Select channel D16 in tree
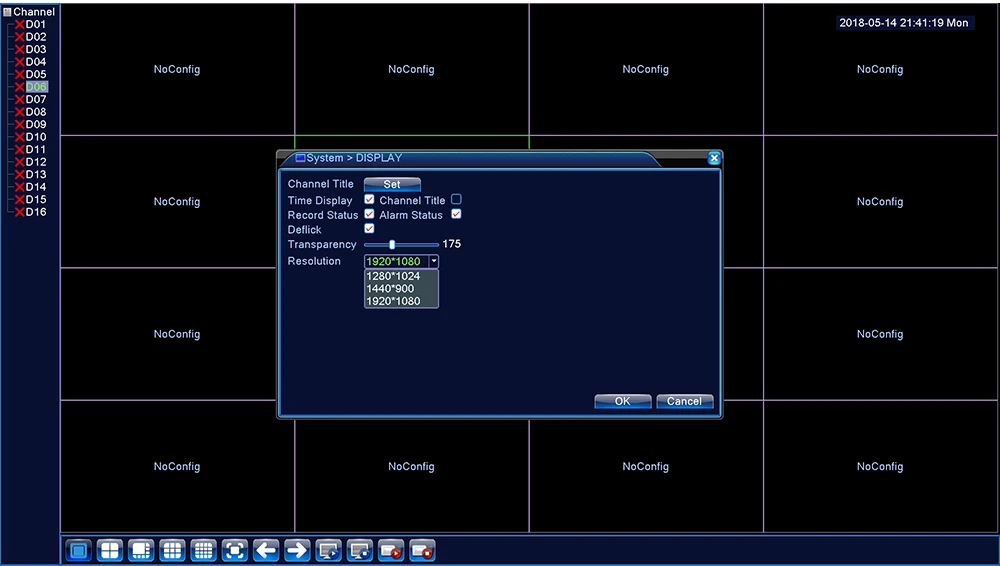Image resolution: width=1000 pixels, height=566 pixels. [36, 212]
